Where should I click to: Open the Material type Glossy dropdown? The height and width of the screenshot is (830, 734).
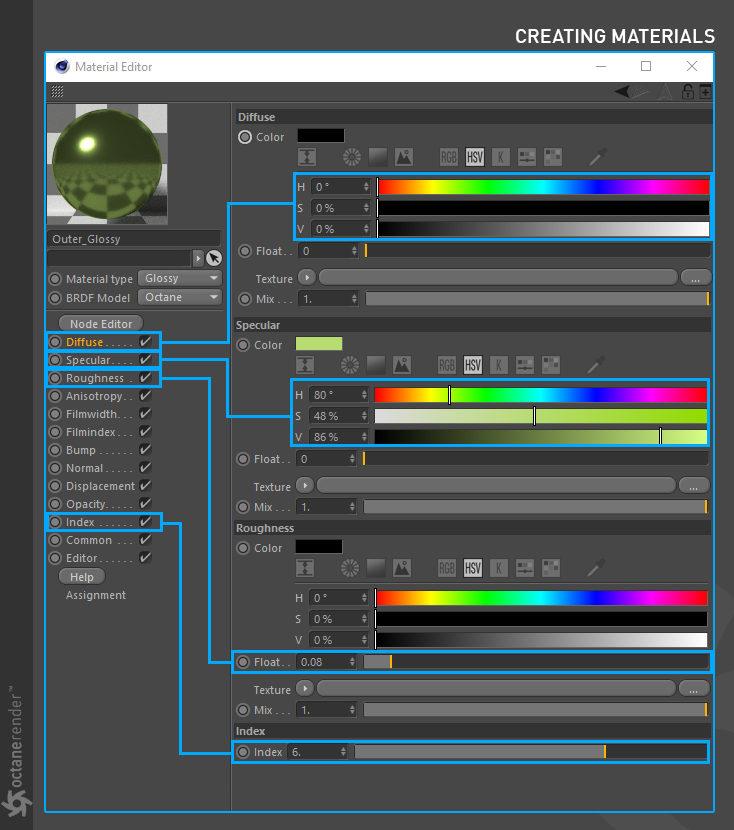pos(179,278)
